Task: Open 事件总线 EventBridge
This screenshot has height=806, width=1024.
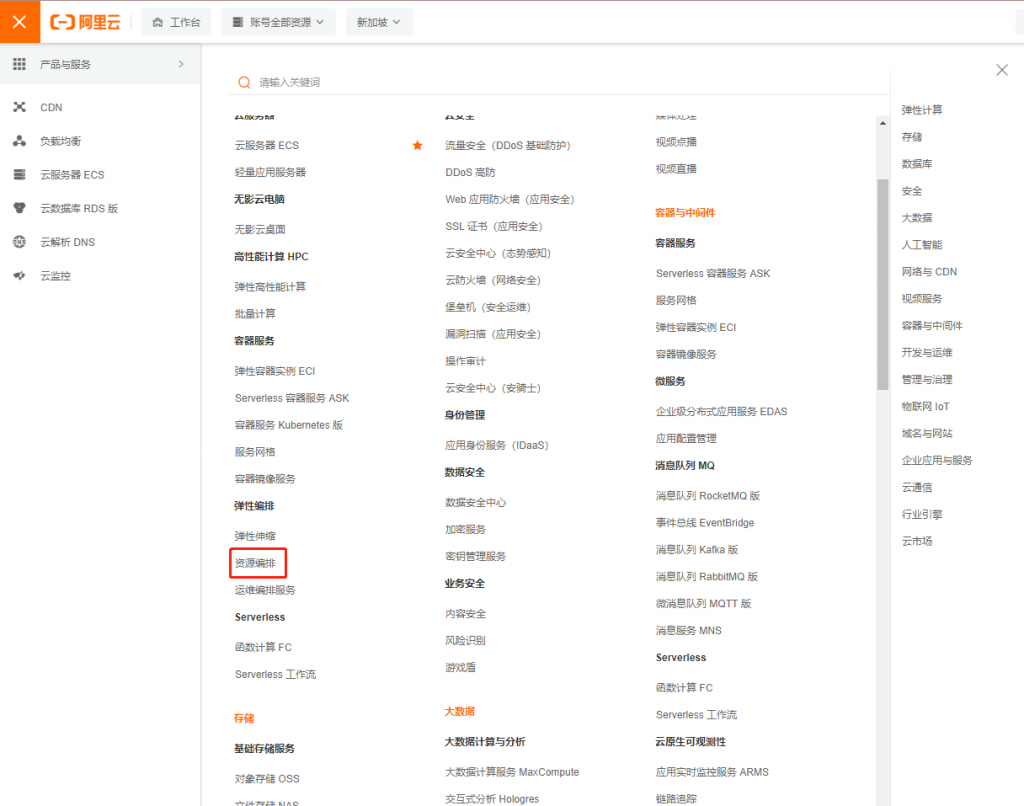Action: [x=705, y=523]
